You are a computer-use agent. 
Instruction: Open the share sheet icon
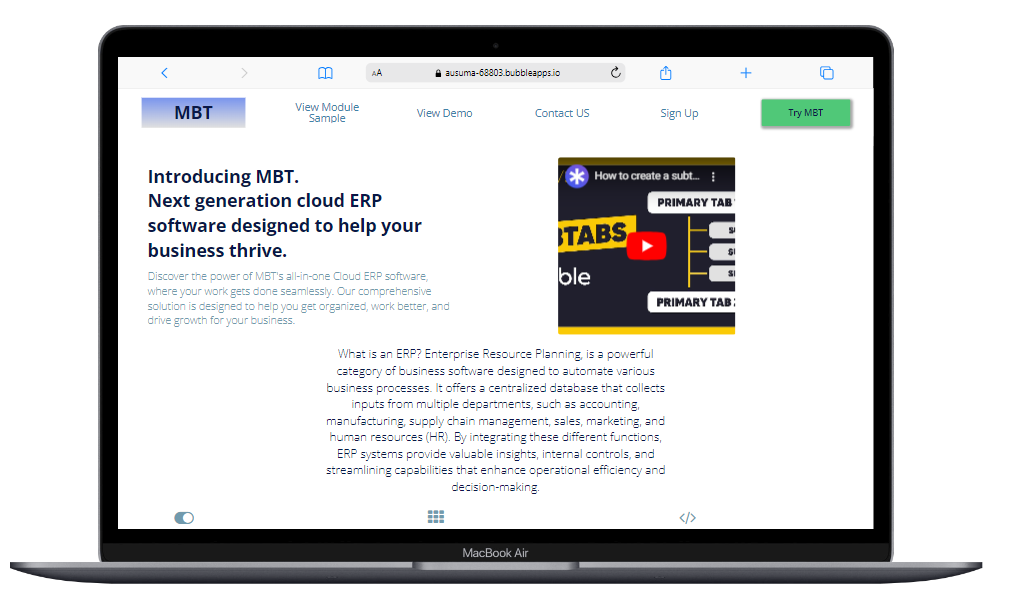coord(666,73)
